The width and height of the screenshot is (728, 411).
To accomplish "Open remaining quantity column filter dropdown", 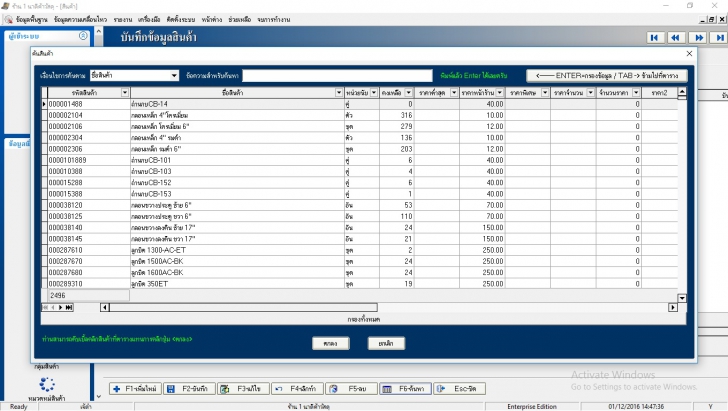I will click(409, 92).
